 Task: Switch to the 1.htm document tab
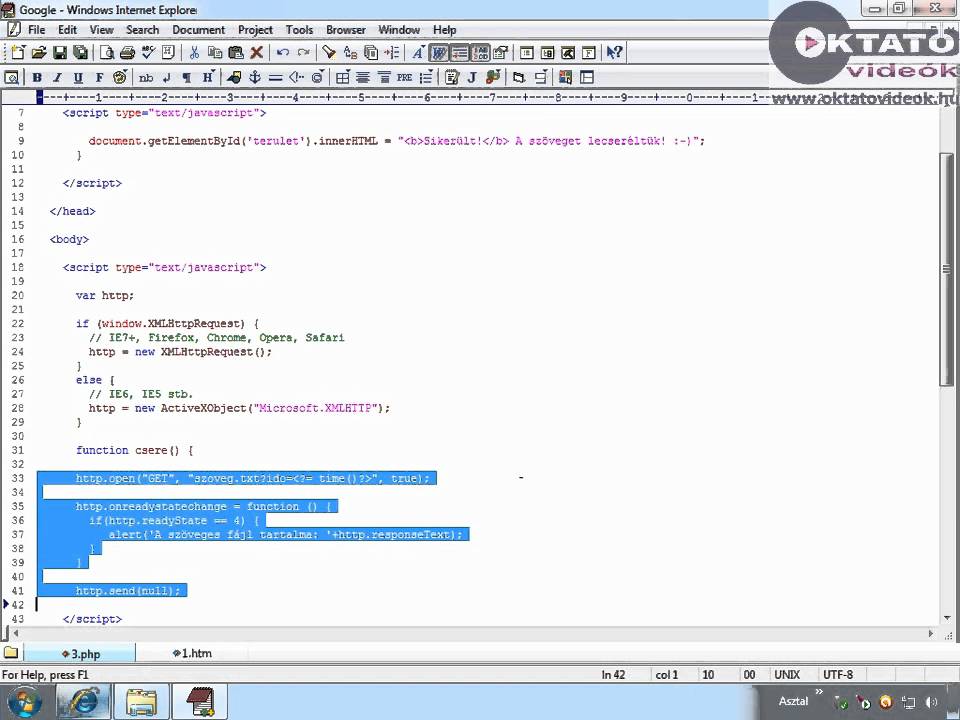(x=192, y=653)
